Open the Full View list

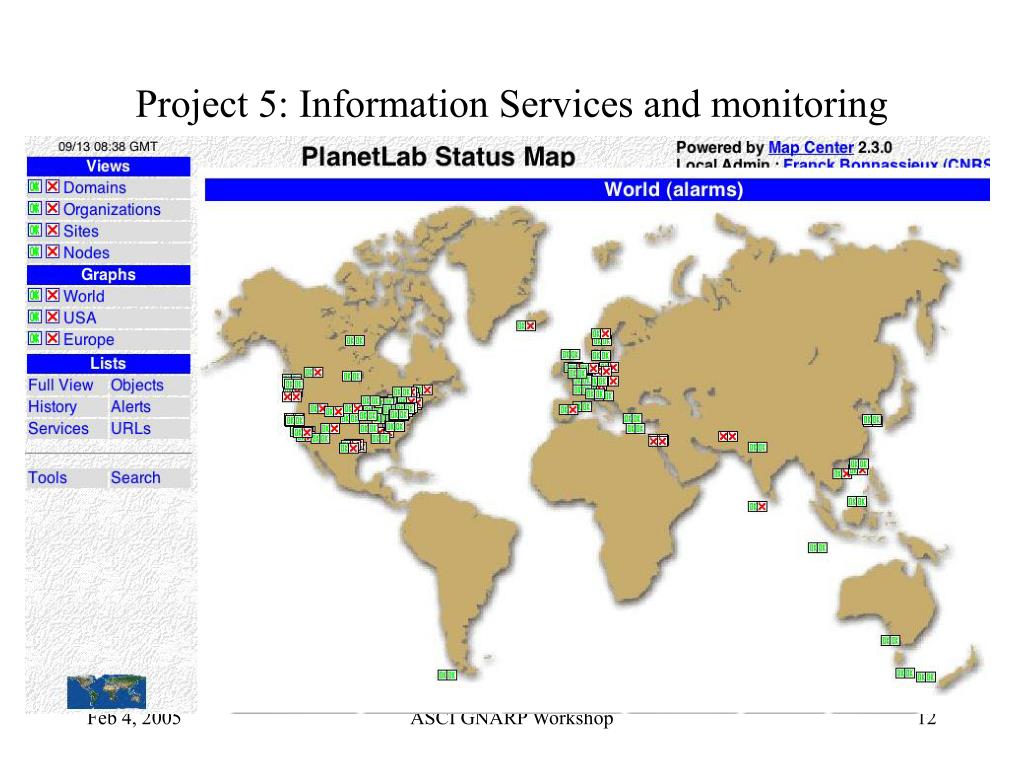tap(61, 385)
